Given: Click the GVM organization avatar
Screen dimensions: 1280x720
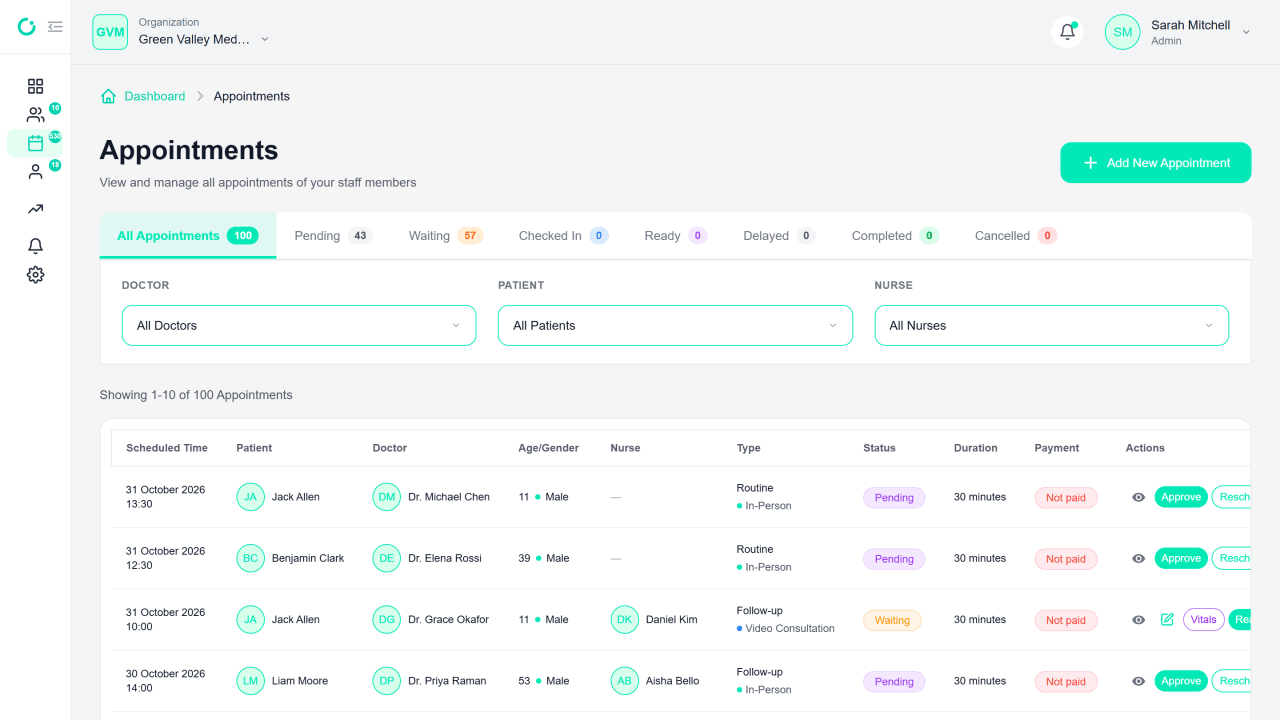Looking at the screenshot, I should click(110, 32).
